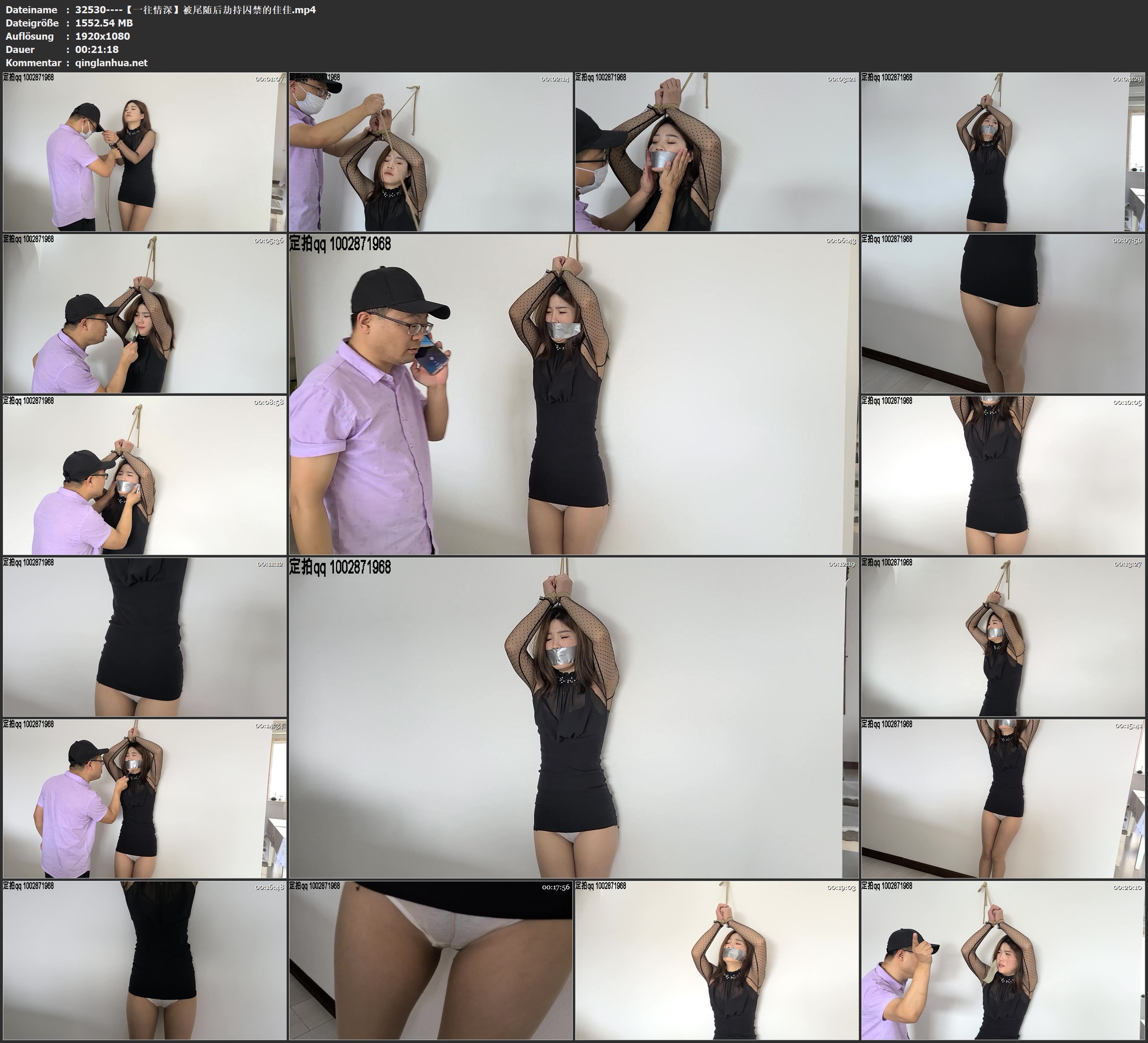Viewport: 1148px width, 1043px height.
Task: Open the frame timestamped 00:14:34
Action: coord(145,798)
